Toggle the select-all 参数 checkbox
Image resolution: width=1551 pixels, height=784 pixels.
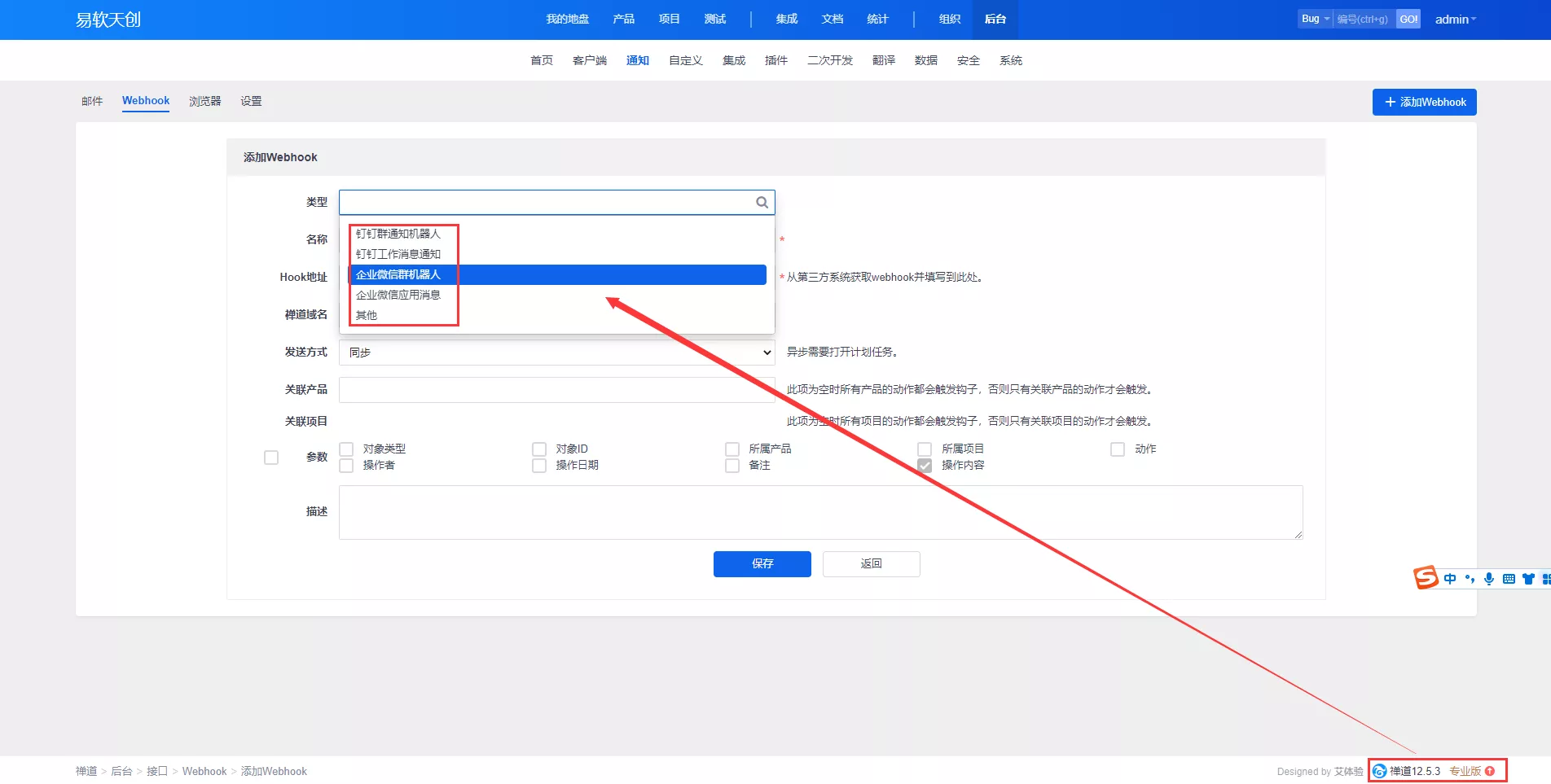tap(271, 458)
